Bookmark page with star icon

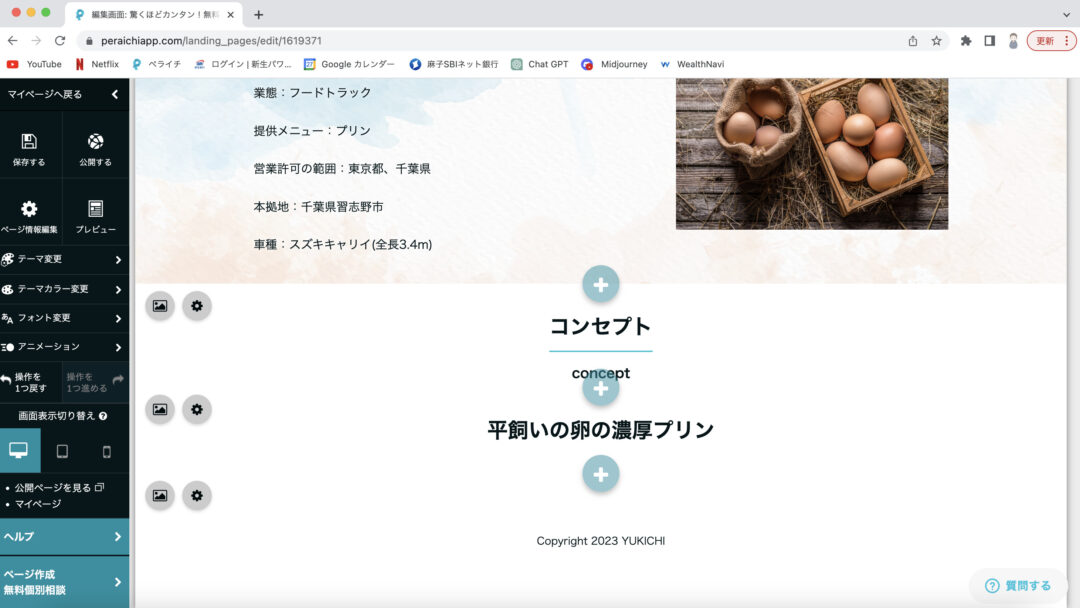click(x=936, y=41)
